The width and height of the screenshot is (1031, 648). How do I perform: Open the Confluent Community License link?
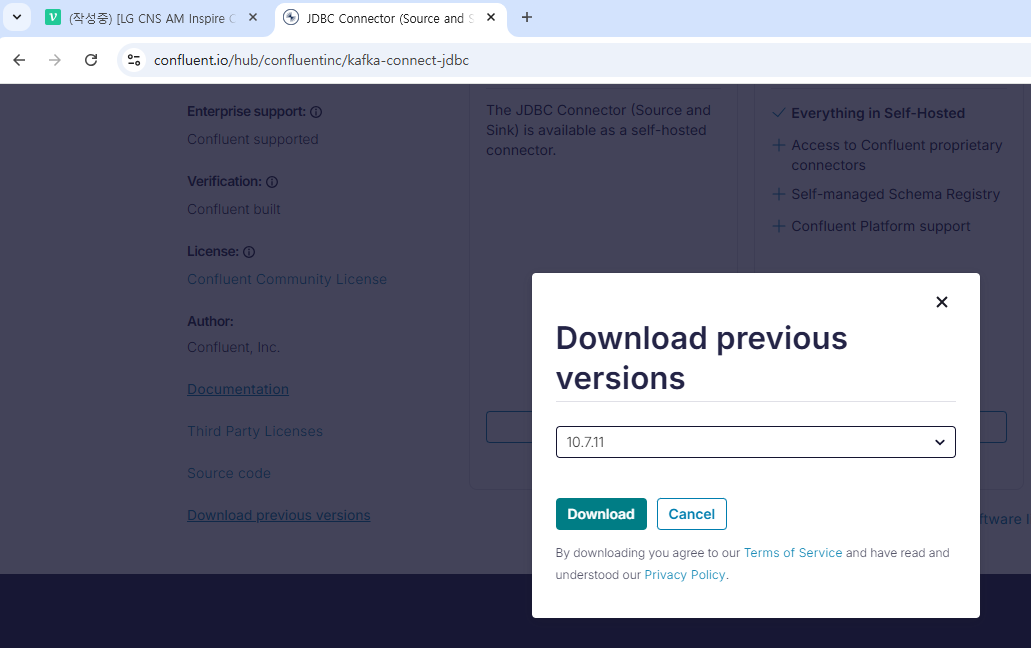tap(287, 279)
